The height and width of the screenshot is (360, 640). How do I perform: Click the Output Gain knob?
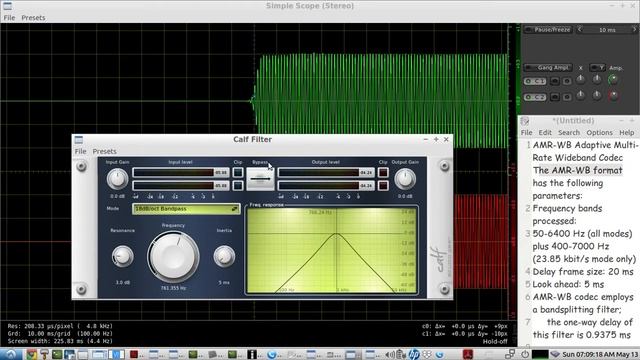405,179
